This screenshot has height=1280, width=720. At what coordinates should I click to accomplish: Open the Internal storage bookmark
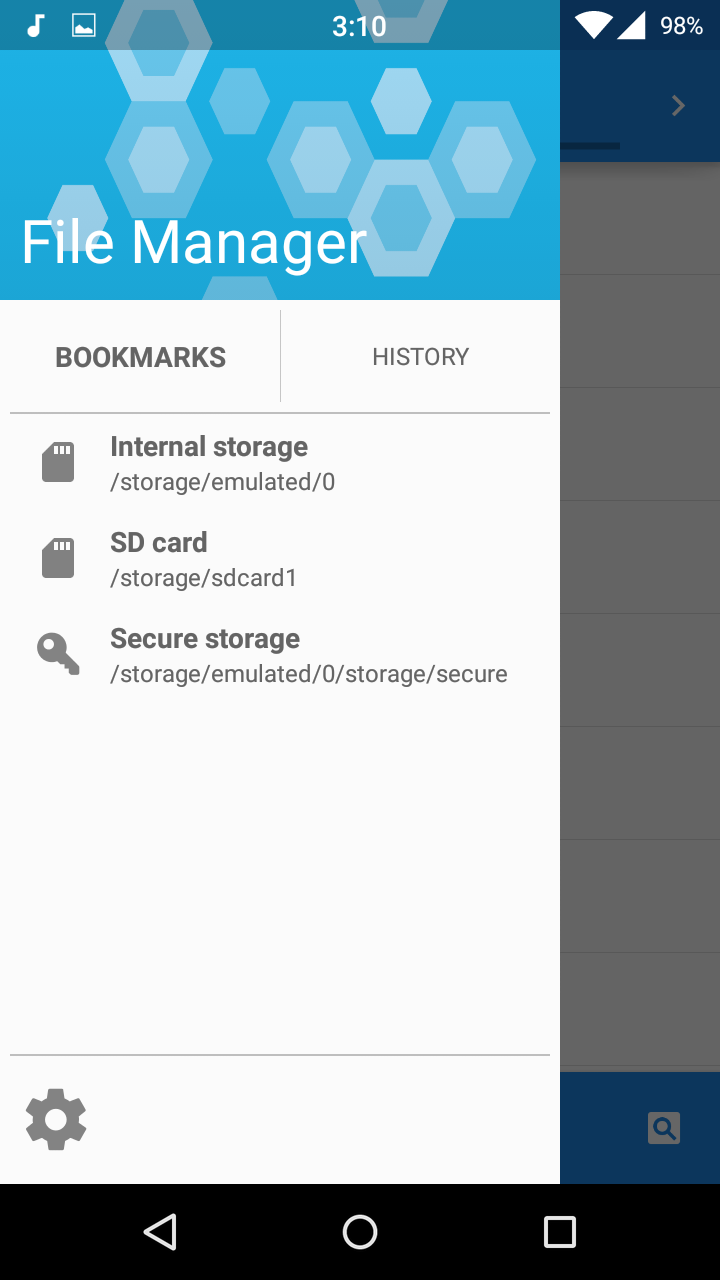[280, 463]
